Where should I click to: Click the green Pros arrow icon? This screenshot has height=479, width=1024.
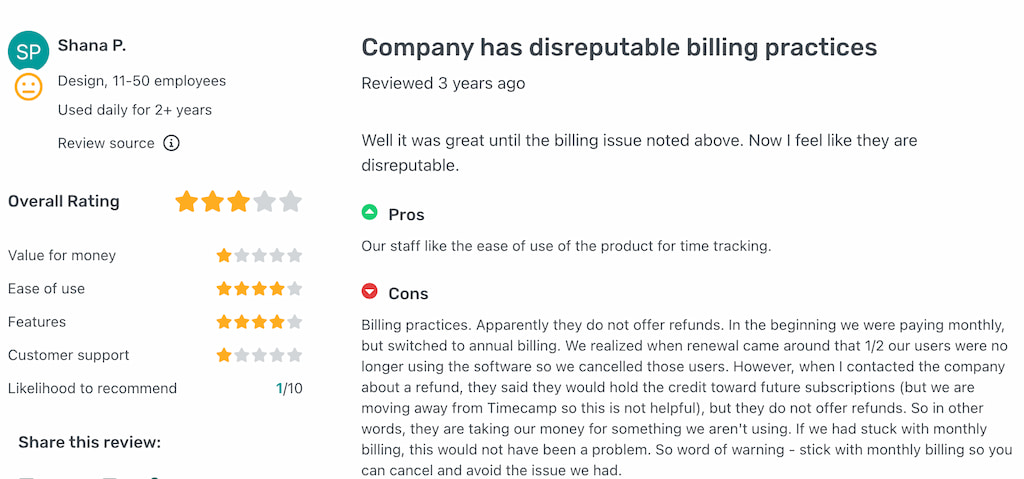click(370, 212)
